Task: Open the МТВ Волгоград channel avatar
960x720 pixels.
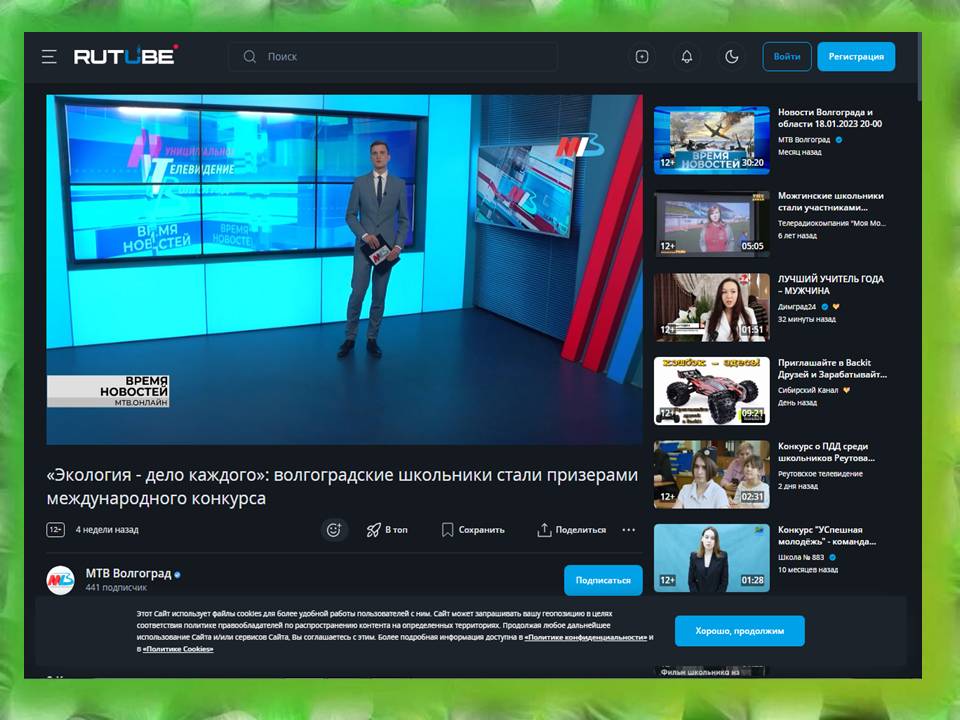Action: [x=61, y=580]
